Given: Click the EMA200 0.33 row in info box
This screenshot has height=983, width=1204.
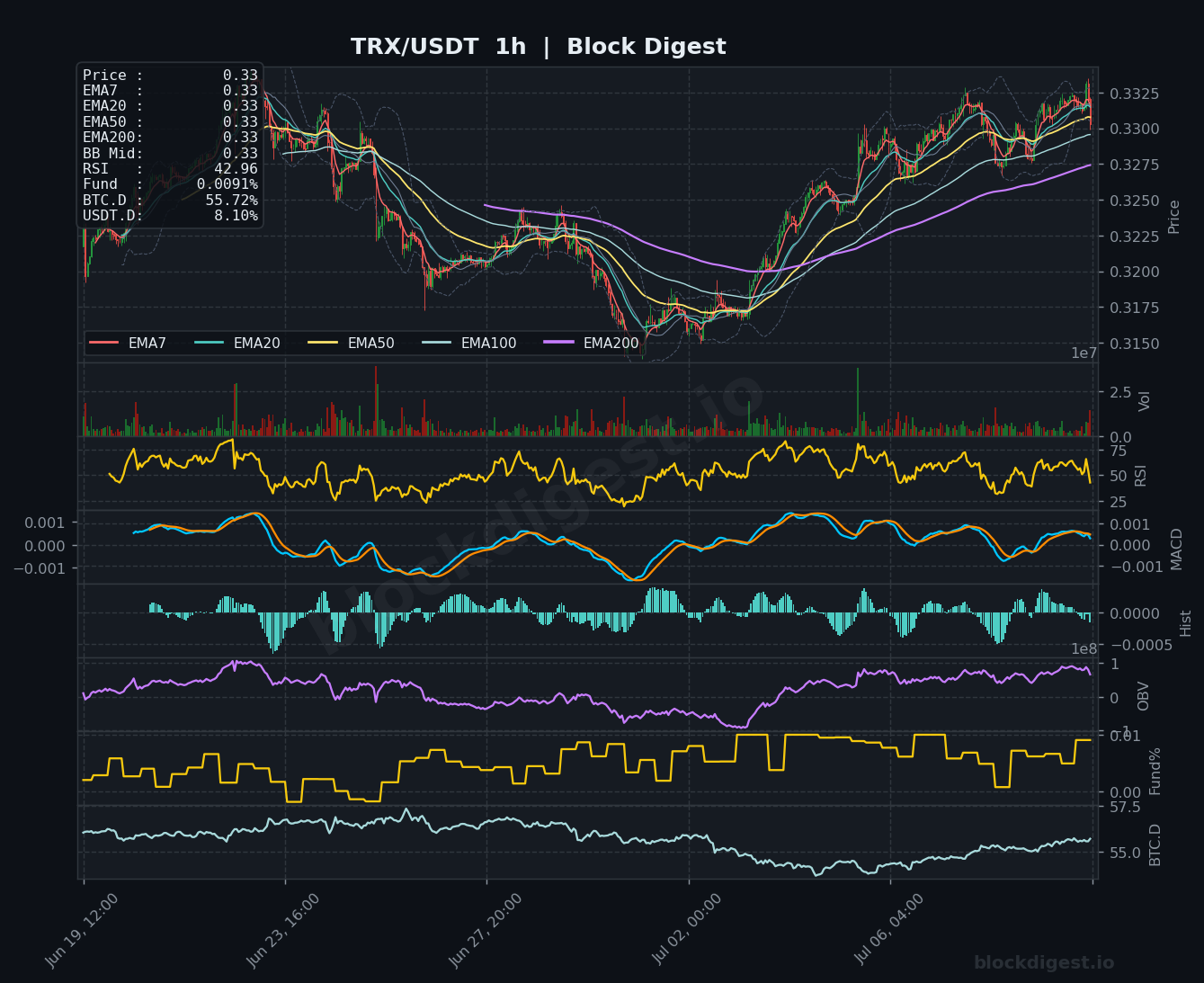Looking at the screenshot, I should 170,138.
